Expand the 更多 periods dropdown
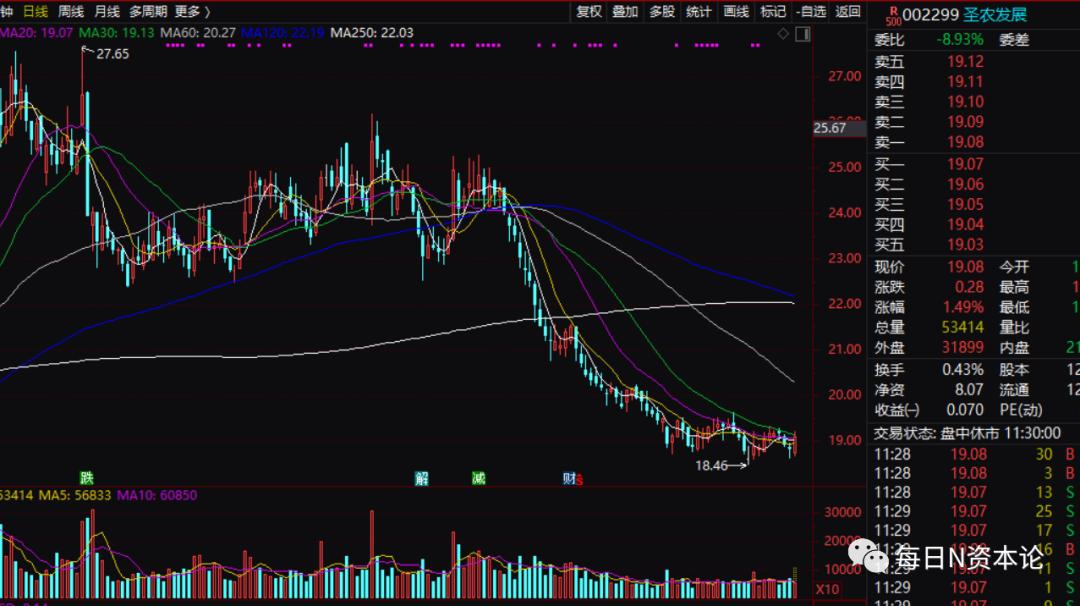 tap(192, 12)
